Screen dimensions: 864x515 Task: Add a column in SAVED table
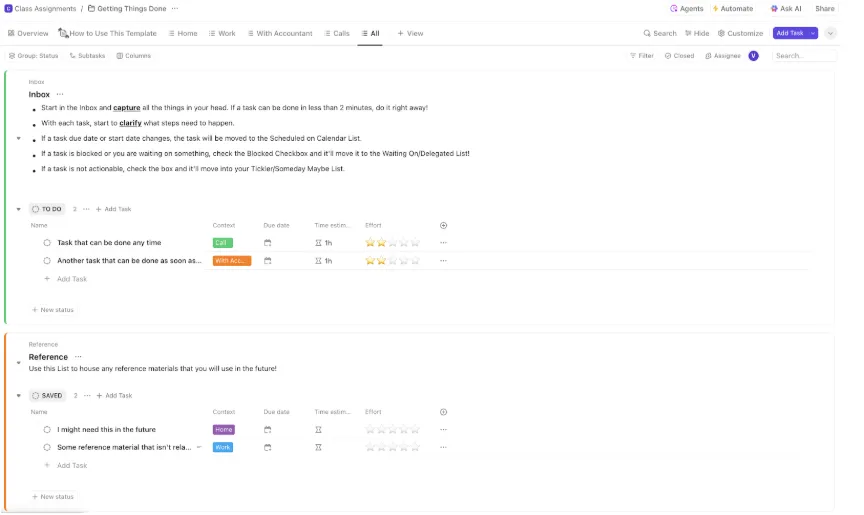[x=444, y=412]
